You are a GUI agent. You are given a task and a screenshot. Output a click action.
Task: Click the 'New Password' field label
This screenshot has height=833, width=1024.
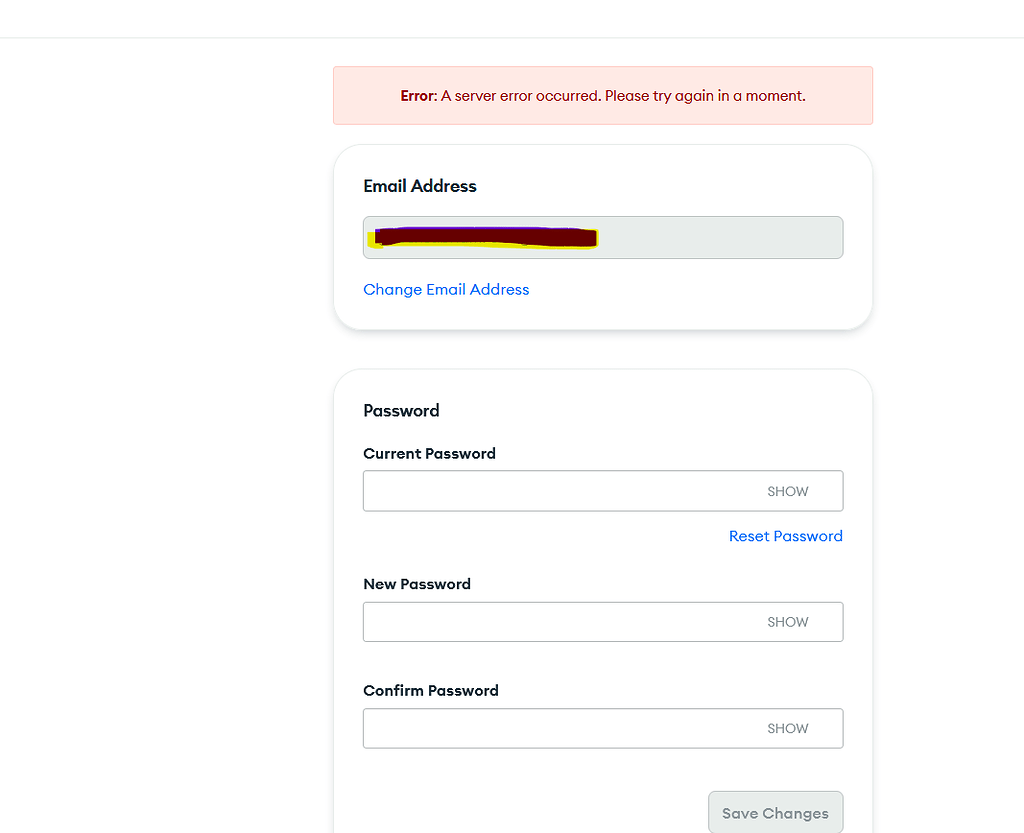point(416,584)
